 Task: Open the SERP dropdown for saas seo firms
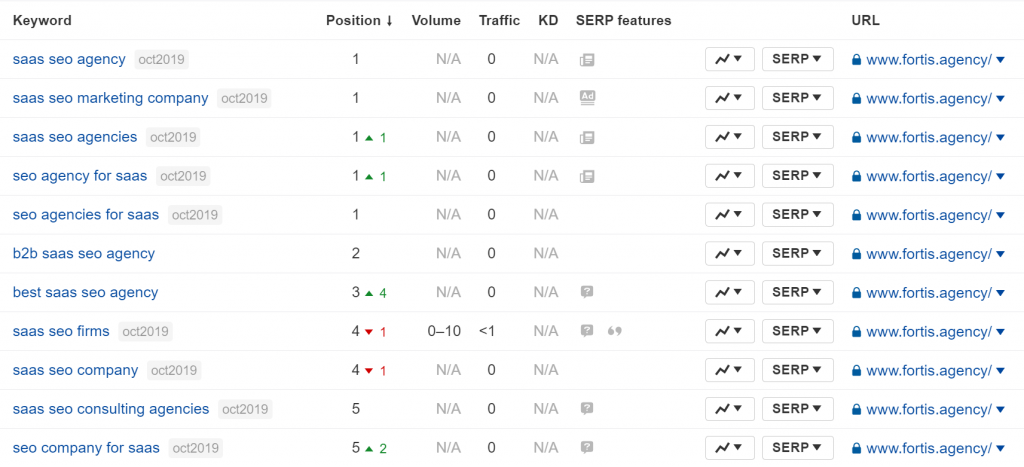[x=797, y=331]
